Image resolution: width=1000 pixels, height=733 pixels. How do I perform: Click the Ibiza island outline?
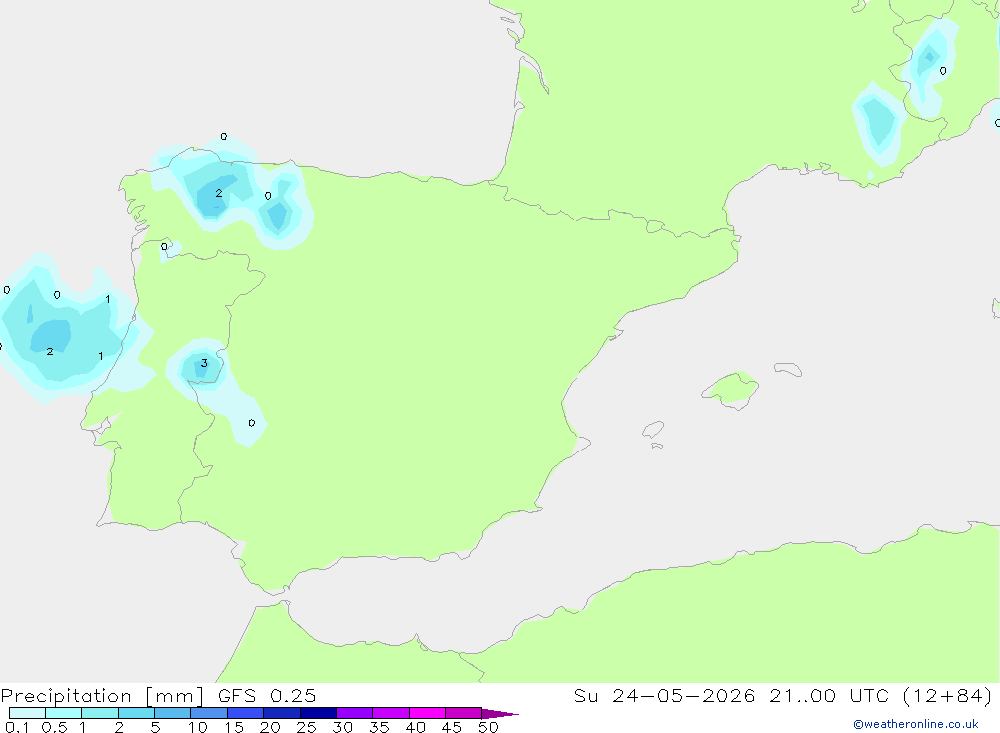tap(653, 429)
